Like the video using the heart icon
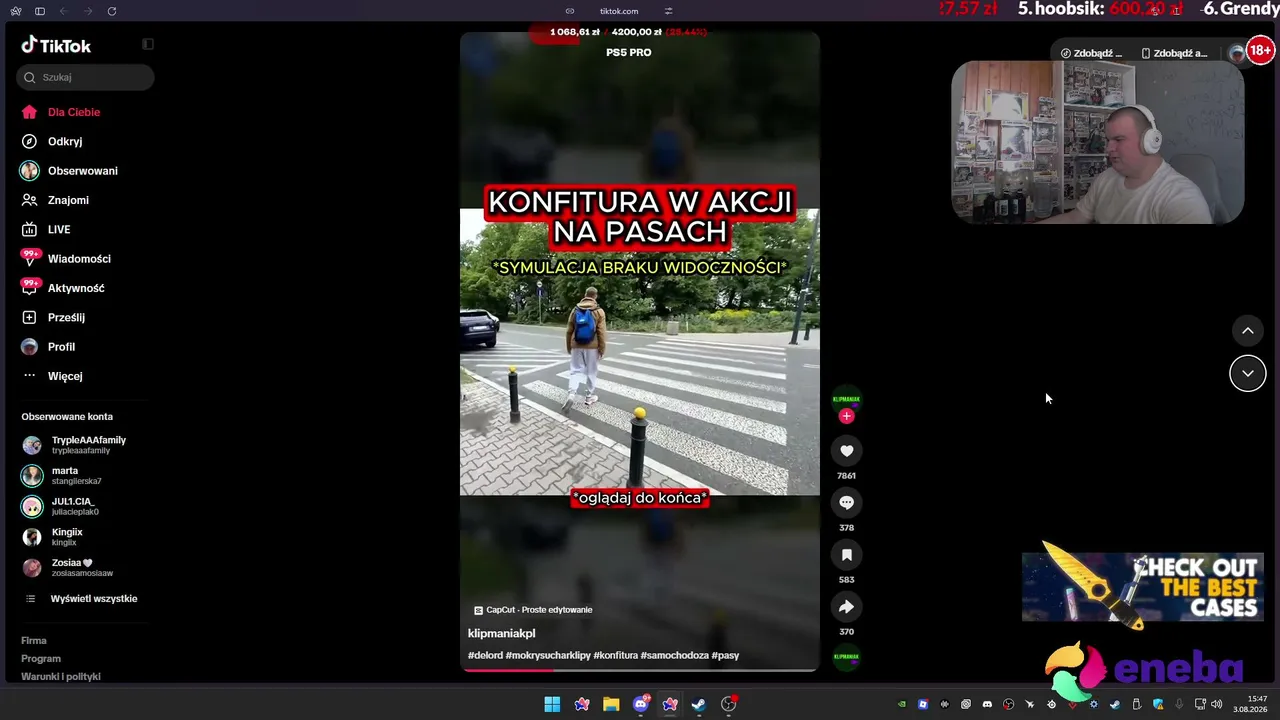This screenshot has width=1280, height=720. point(846,451)
